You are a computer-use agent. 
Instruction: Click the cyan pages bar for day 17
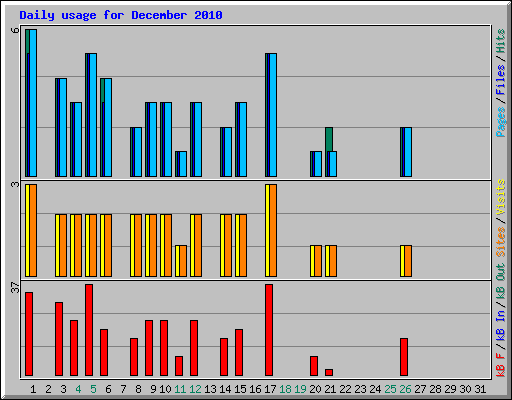[273, 115]
